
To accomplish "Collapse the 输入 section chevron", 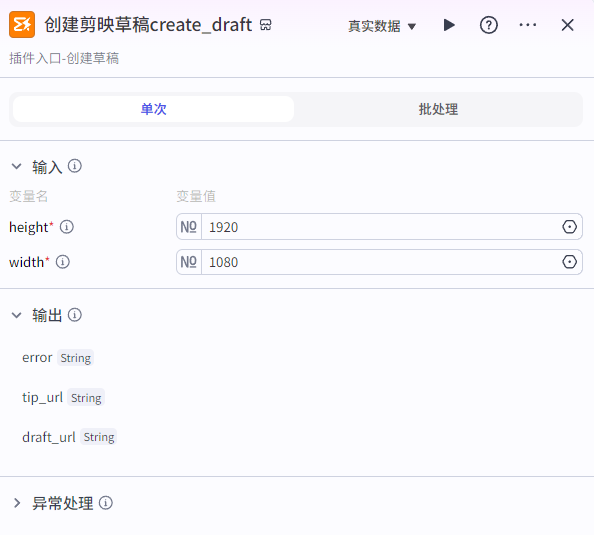I will click(x=16, y=166).
